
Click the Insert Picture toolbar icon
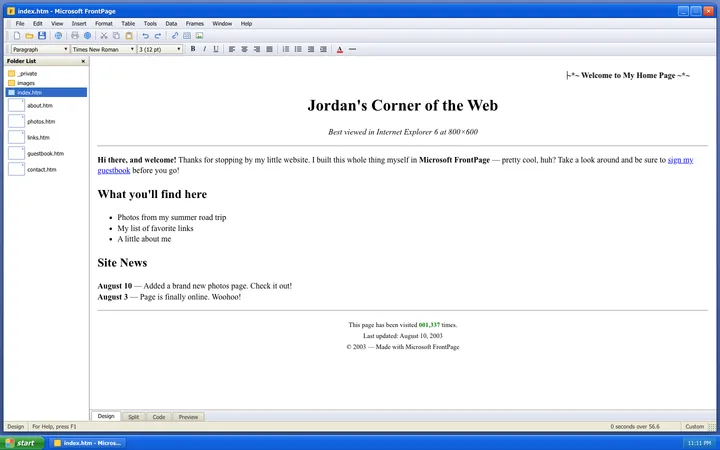(199, 36)
